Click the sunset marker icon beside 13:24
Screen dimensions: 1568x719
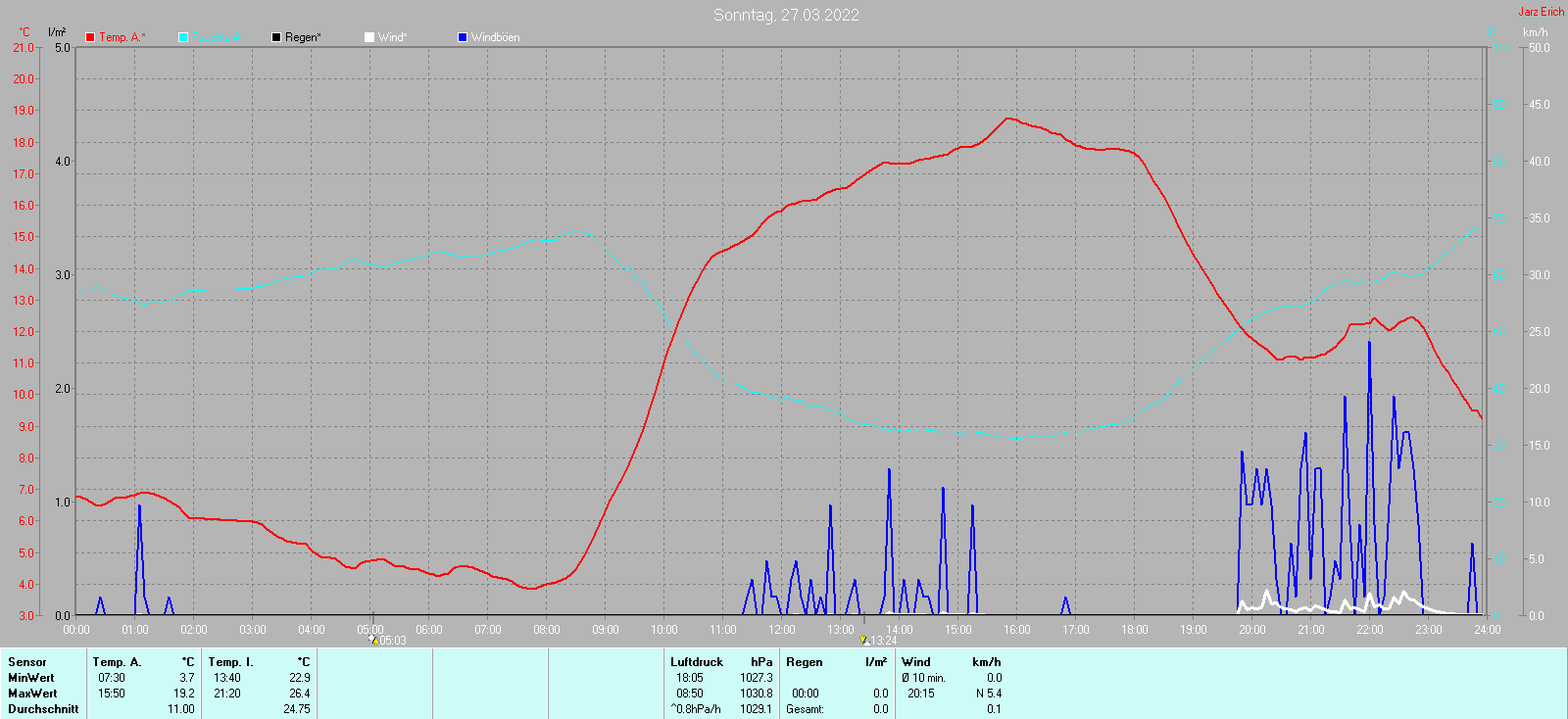click(864, 641)
